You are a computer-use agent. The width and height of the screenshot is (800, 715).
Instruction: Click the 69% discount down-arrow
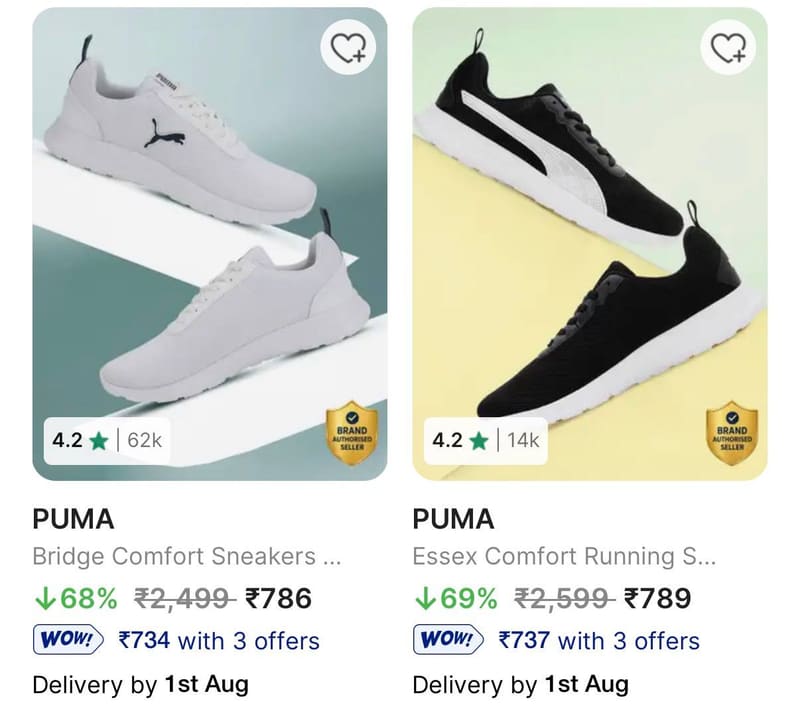coord(425,598)
